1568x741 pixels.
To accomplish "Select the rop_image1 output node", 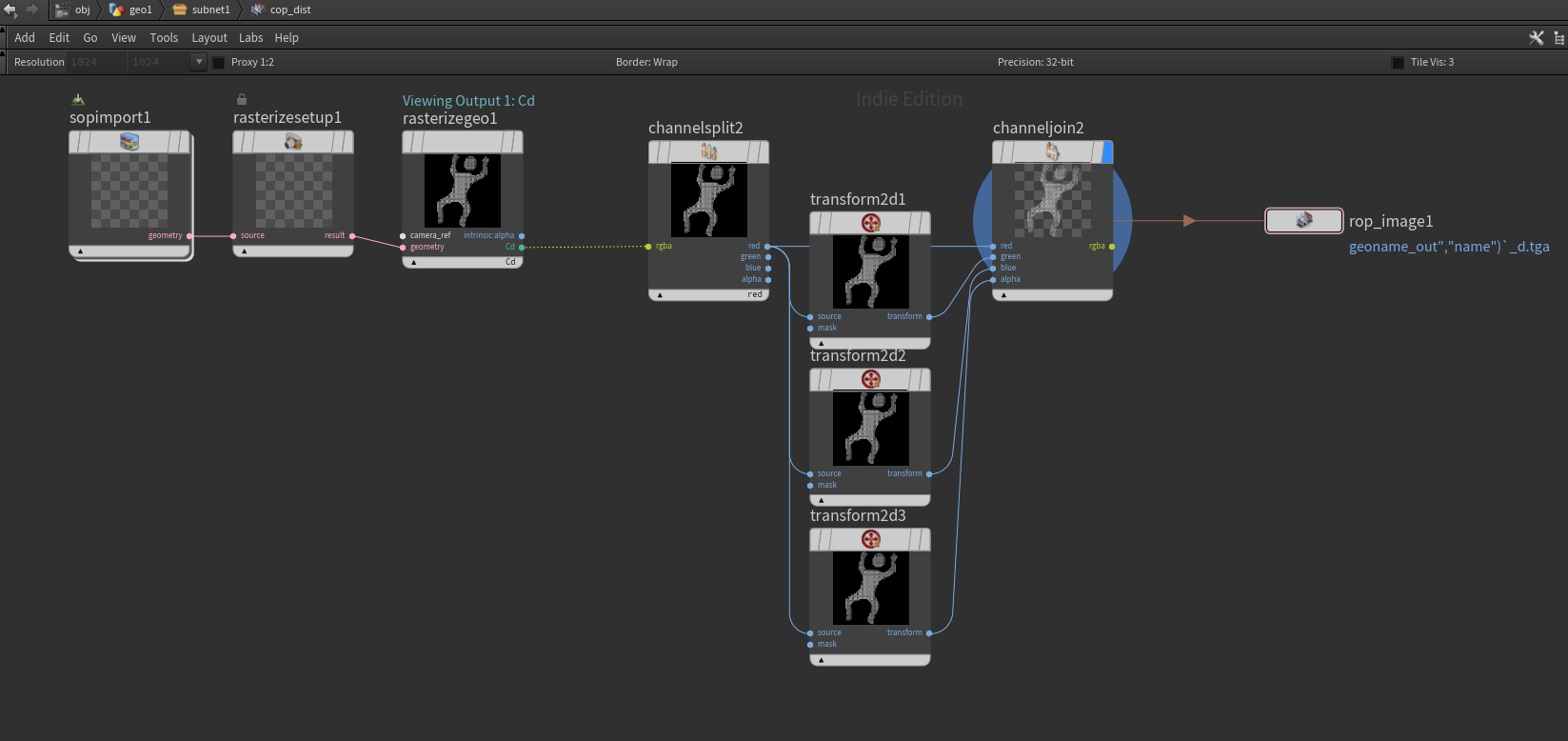I will [x=1304, y=221].
